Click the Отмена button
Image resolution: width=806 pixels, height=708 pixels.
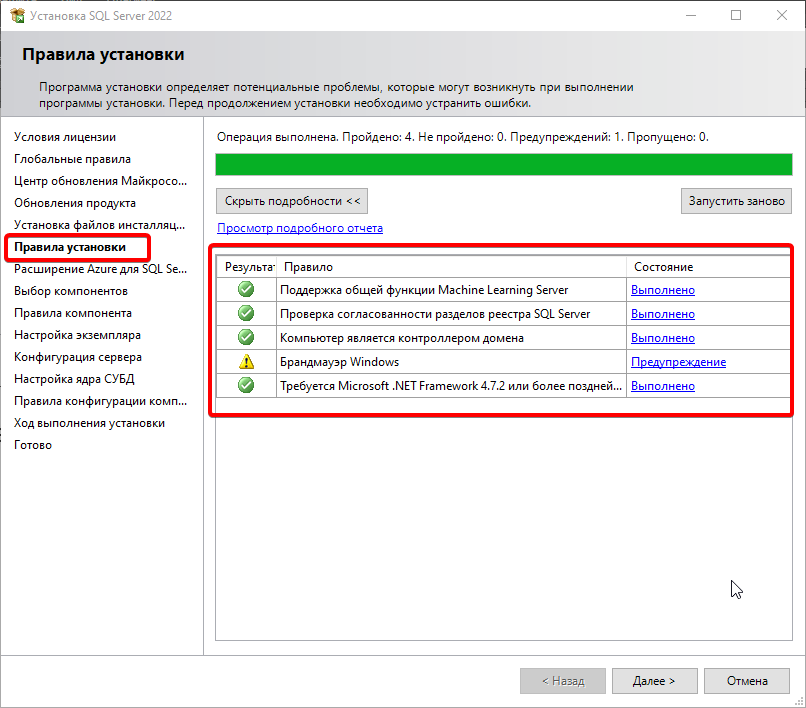coord(747,681)
